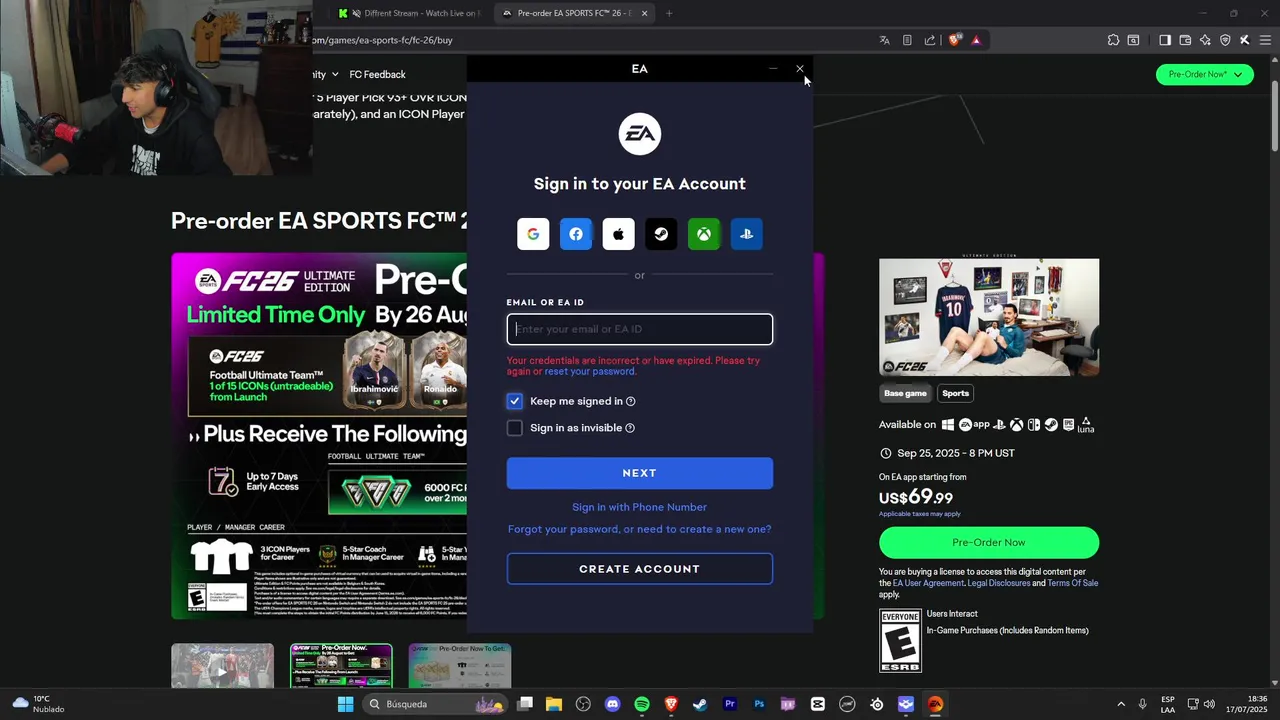This screenshot has width=1280, height=720.
Task: Open Leo AI sparkle icon
Action: tap(1205, 40)
